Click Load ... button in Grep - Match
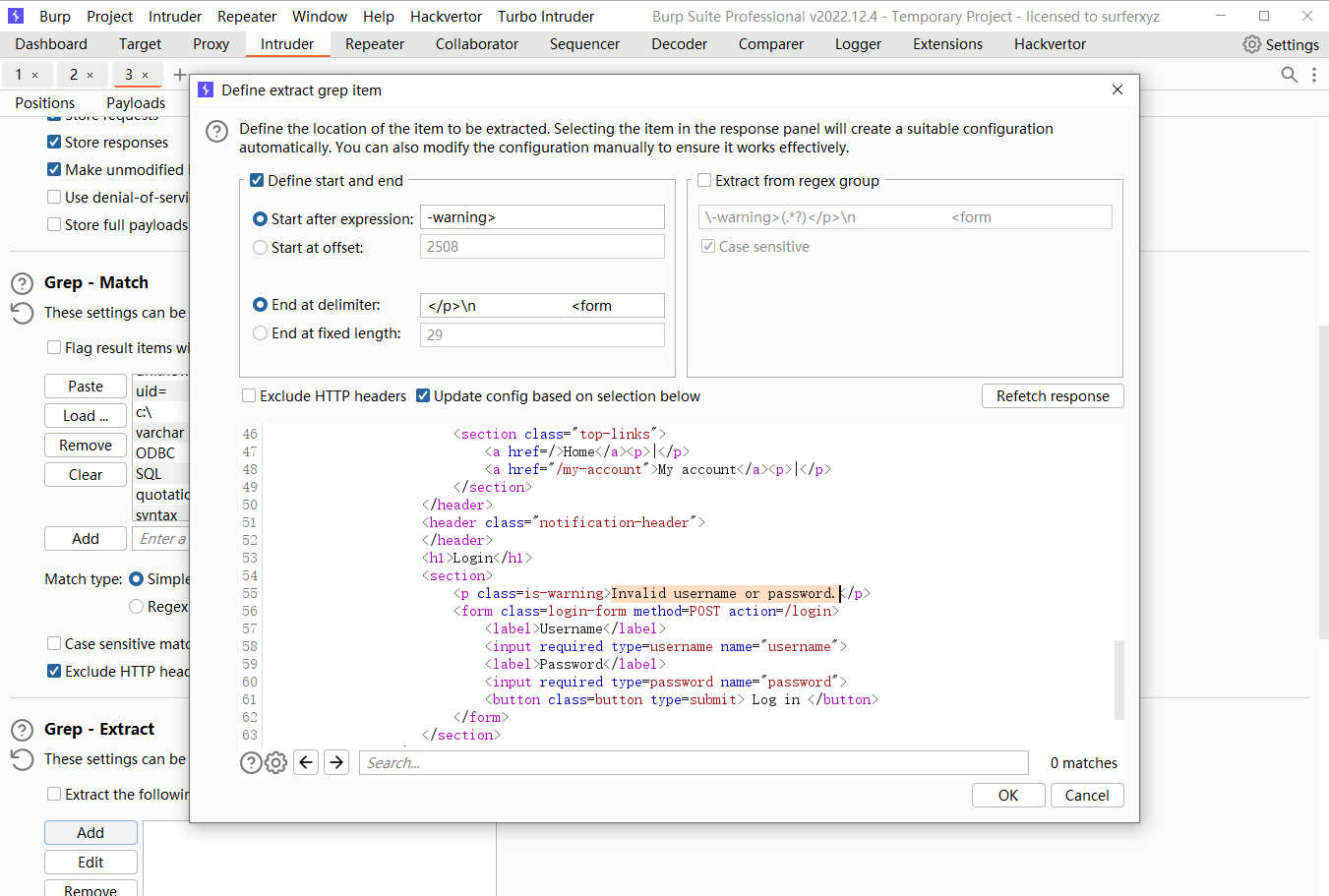This screenshot has width=1329, height=896. pos(86,416)
